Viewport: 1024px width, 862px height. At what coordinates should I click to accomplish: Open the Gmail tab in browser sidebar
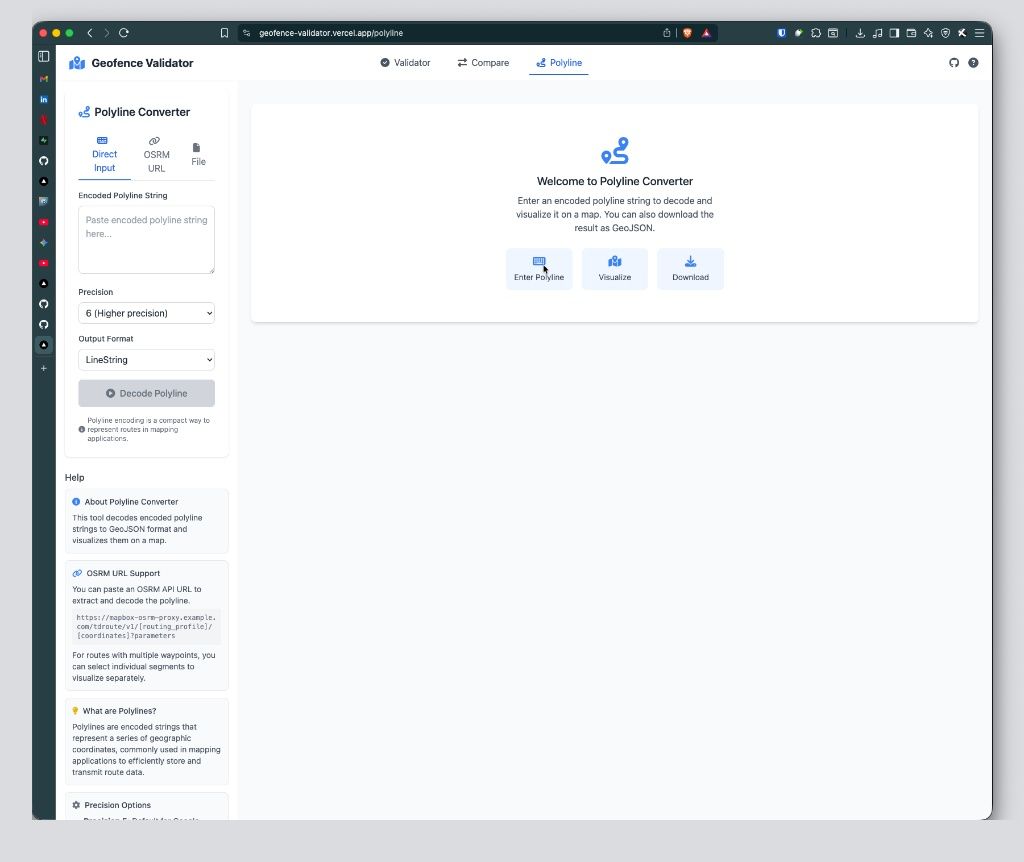click(x=44, y=79)
